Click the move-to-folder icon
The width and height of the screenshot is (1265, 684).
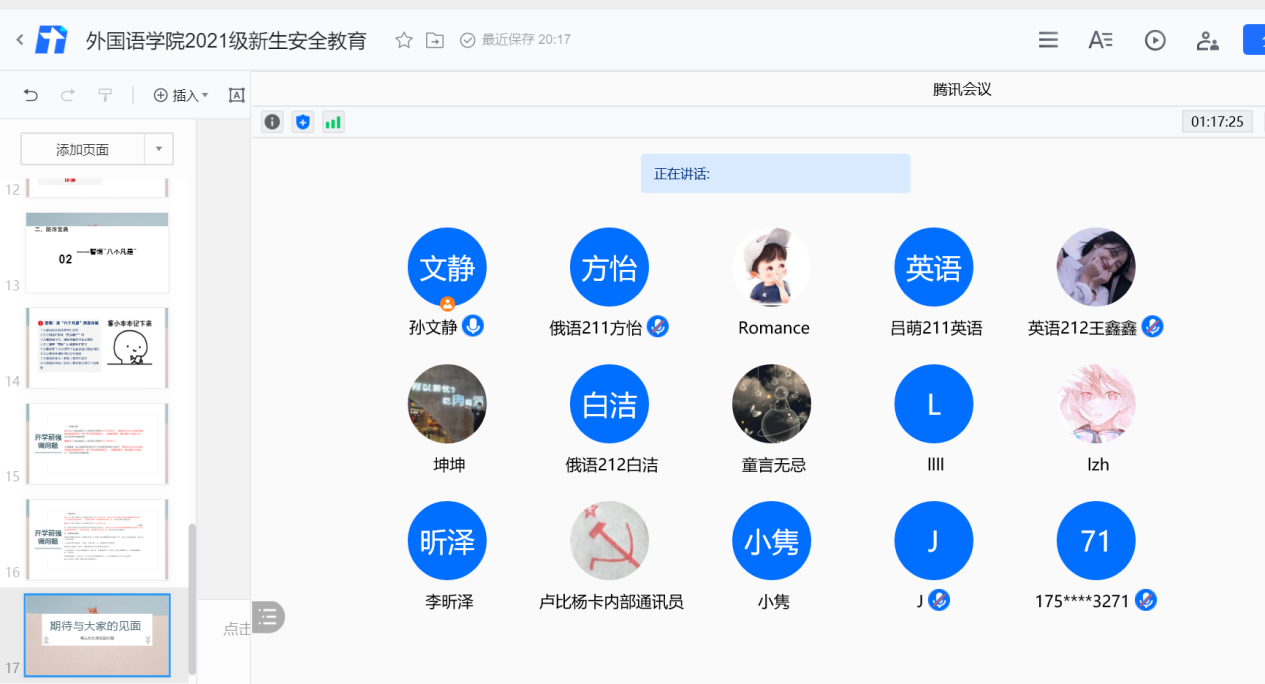pyautogui.click(x=435, y=40)
